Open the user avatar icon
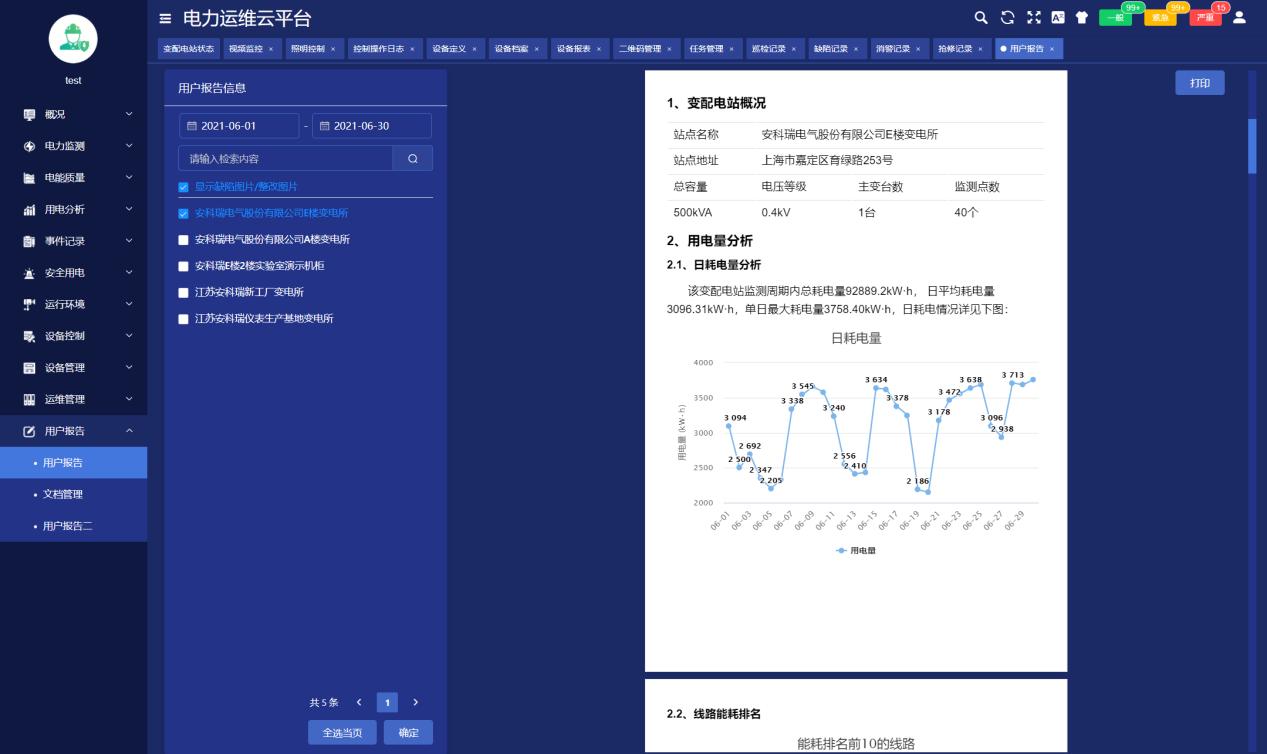The image size is (1267, 754). point(1237,17)
